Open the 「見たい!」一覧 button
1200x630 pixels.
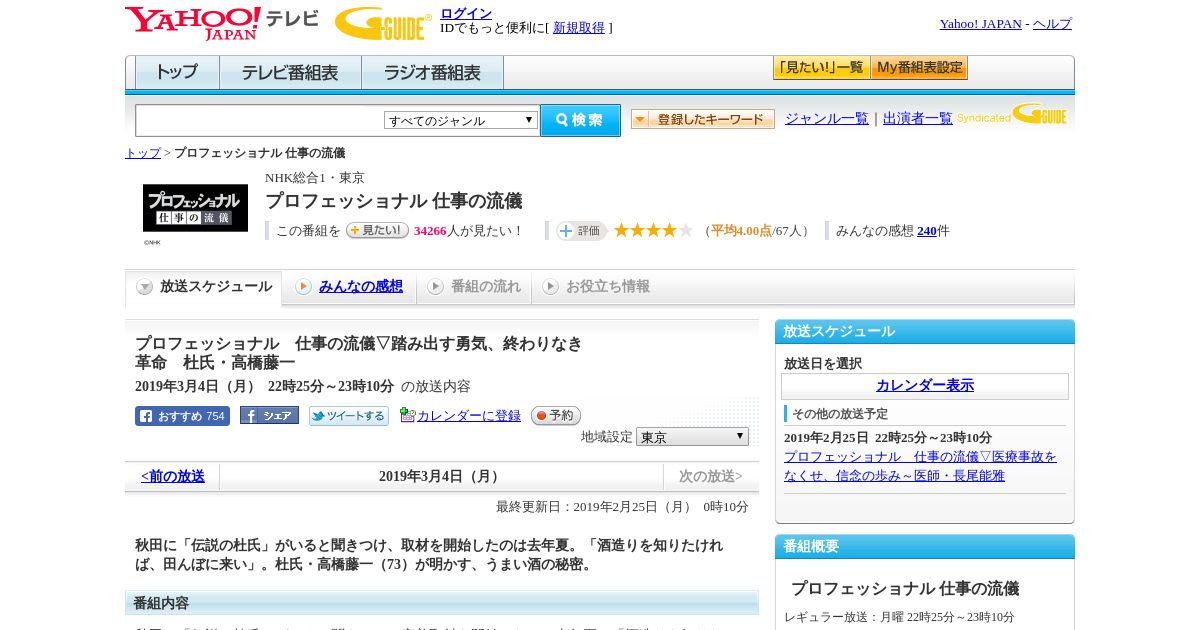[821, 68]
